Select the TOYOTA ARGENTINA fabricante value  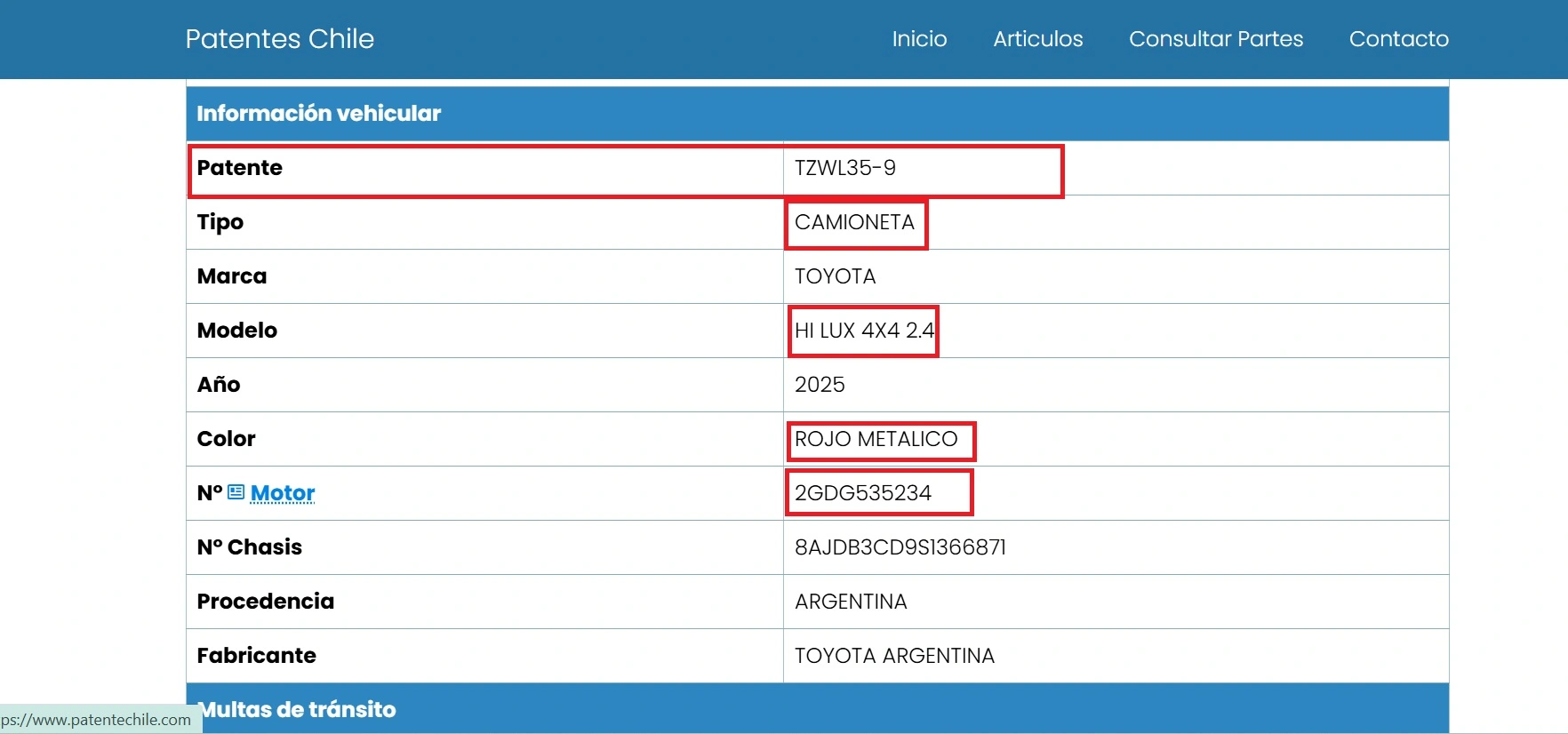pyautogui.click(x=894, y=656)
